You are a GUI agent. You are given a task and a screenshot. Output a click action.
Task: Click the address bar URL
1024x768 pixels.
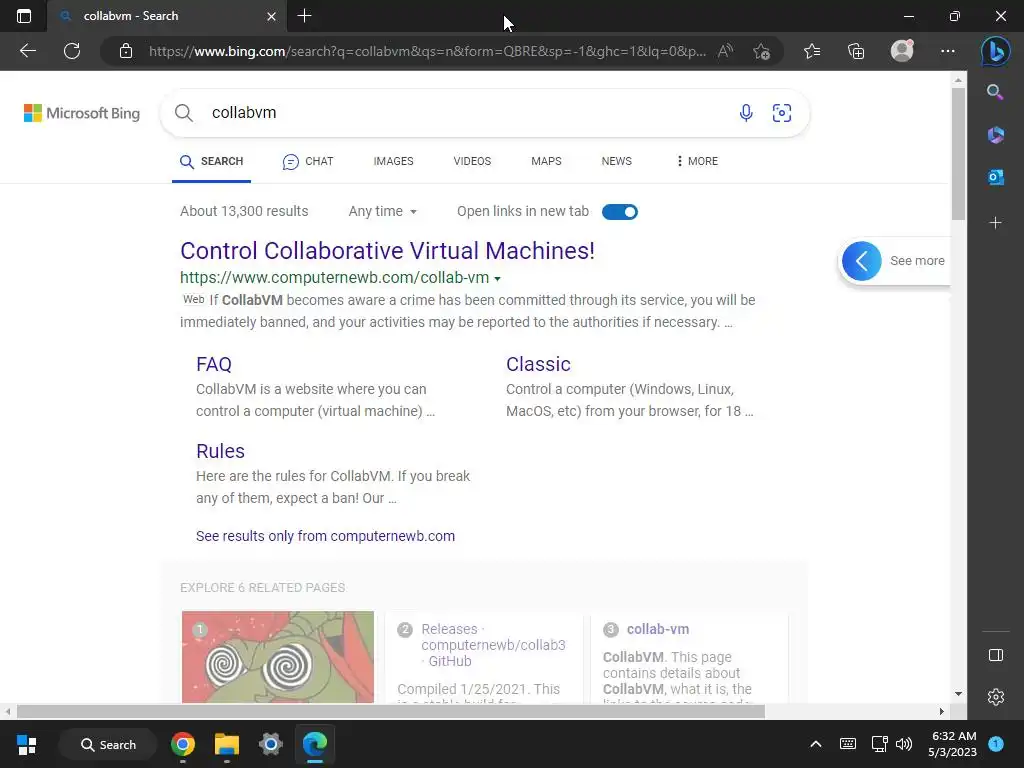427,51
